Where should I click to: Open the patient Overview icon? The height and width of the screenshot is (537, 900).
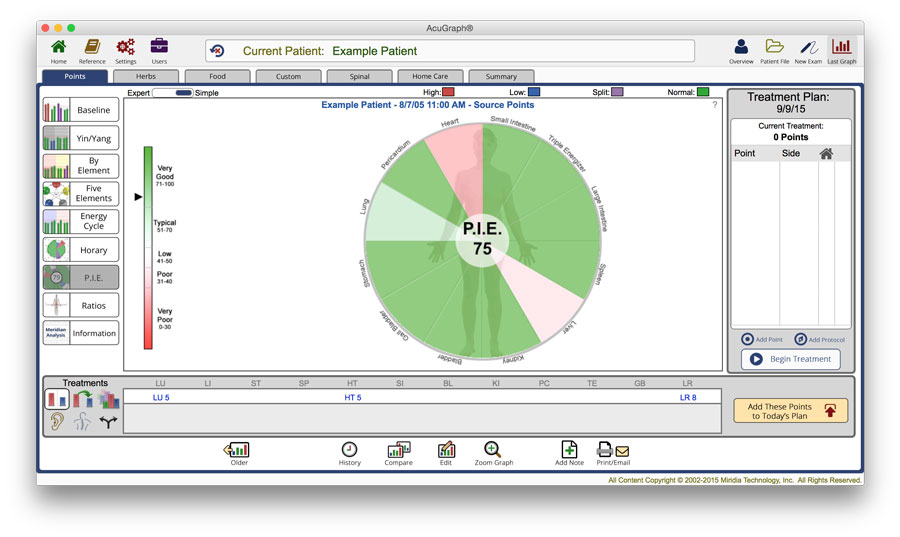click(x=741, y=51)
